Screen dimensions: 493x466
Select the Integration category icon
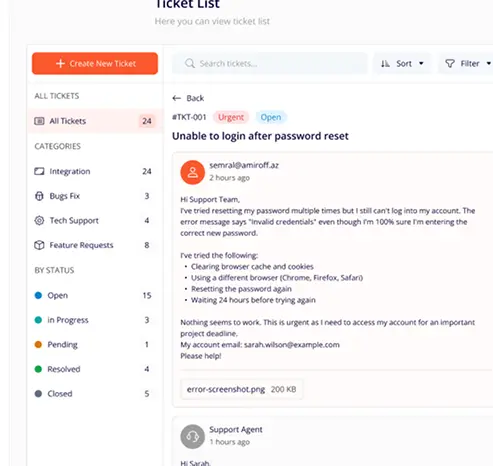pyautogui.click(x=39, y=171)
